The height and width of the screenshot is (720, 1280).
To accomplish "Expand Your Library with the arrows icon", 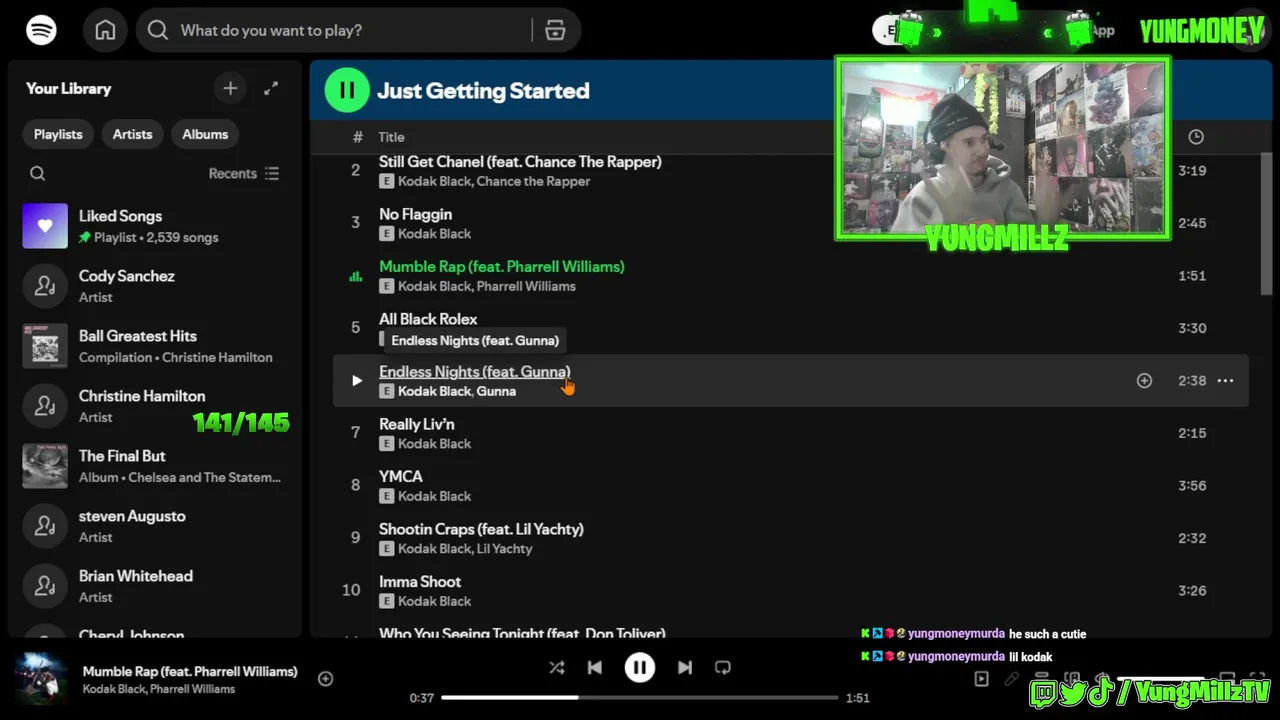I will pyautogui.click(x=271, y=88).
